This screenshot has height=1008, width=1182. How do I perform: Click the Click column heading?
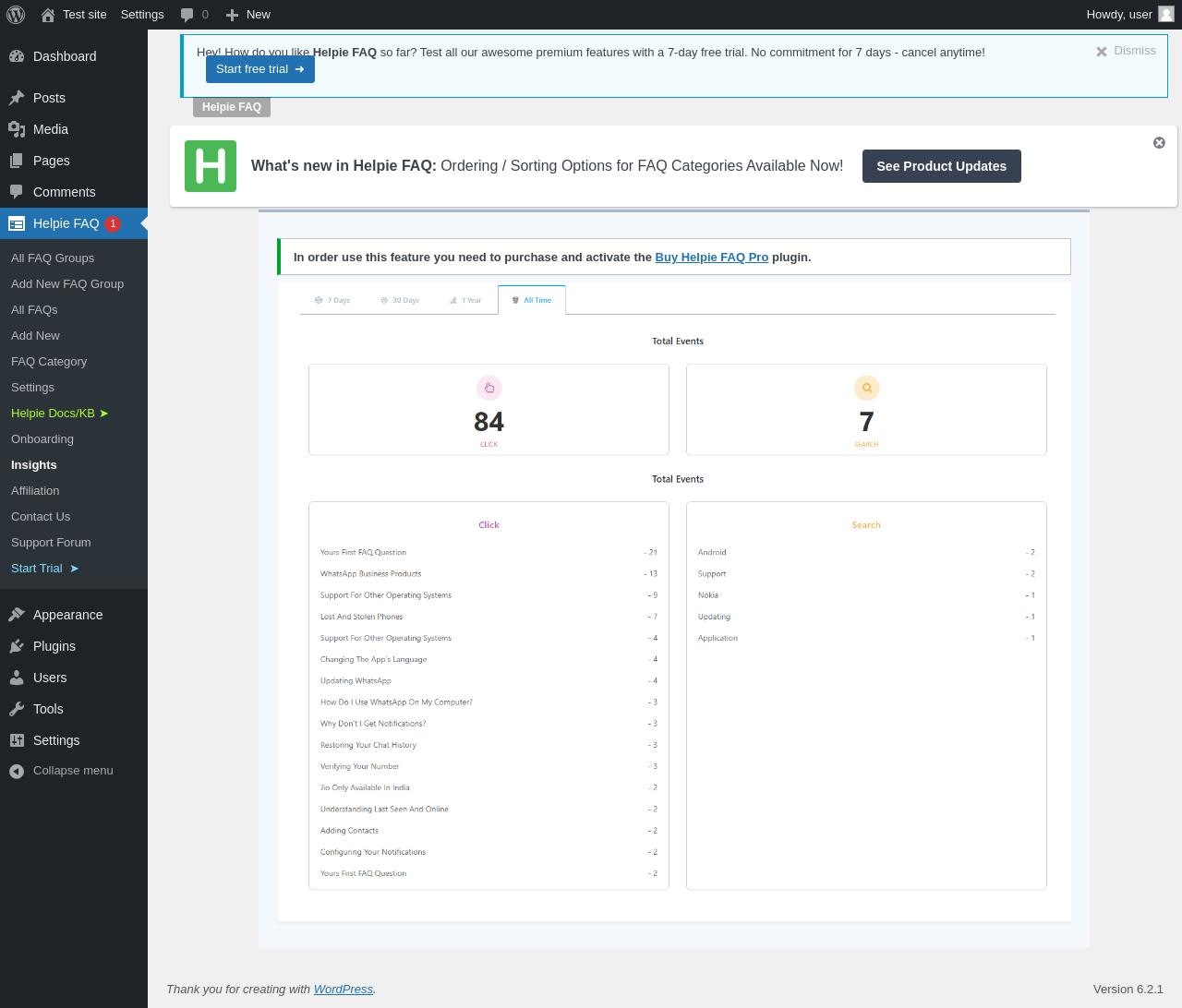(x=488, y=525)
